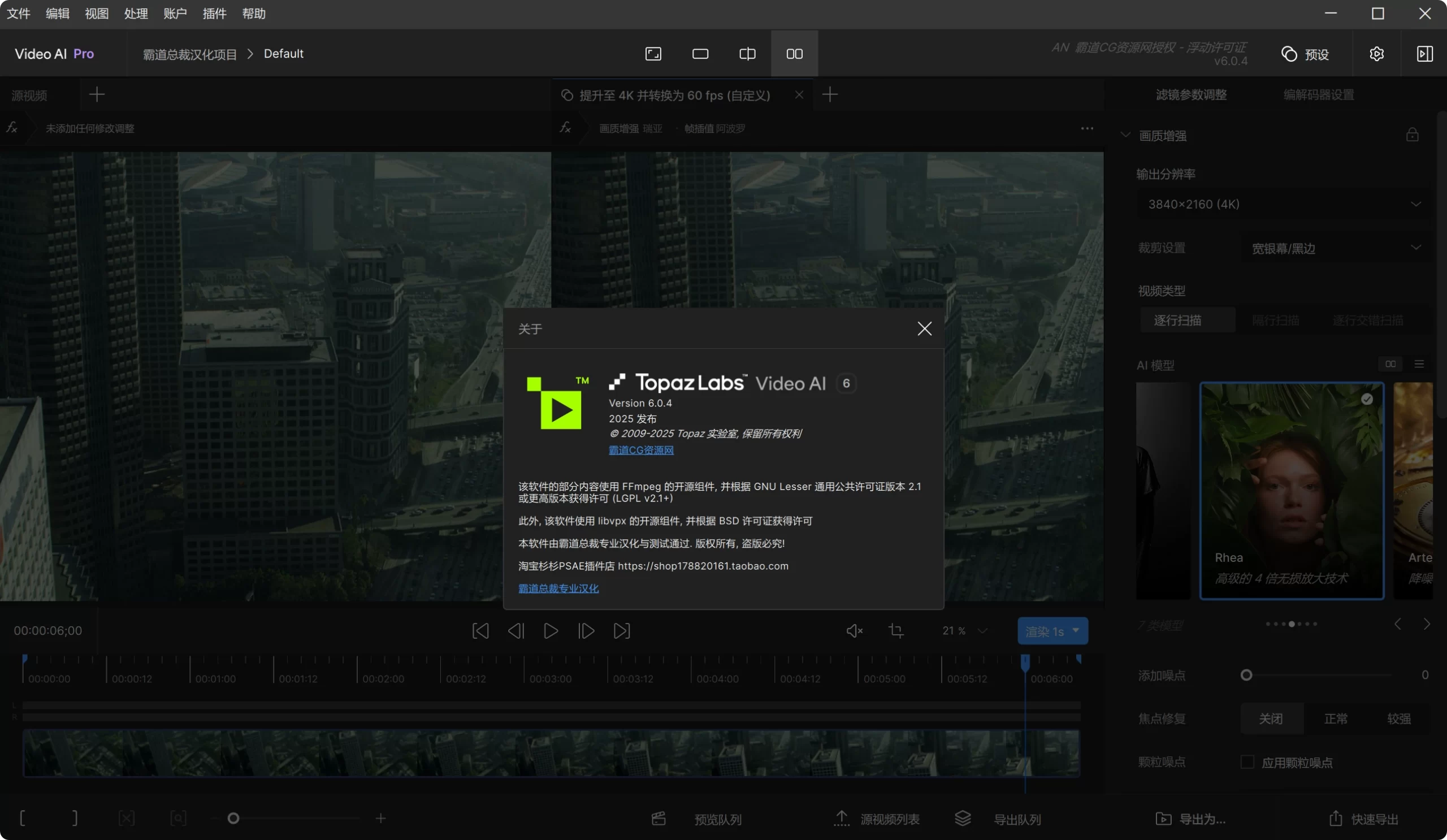Click the 导出为... button

1191,819
